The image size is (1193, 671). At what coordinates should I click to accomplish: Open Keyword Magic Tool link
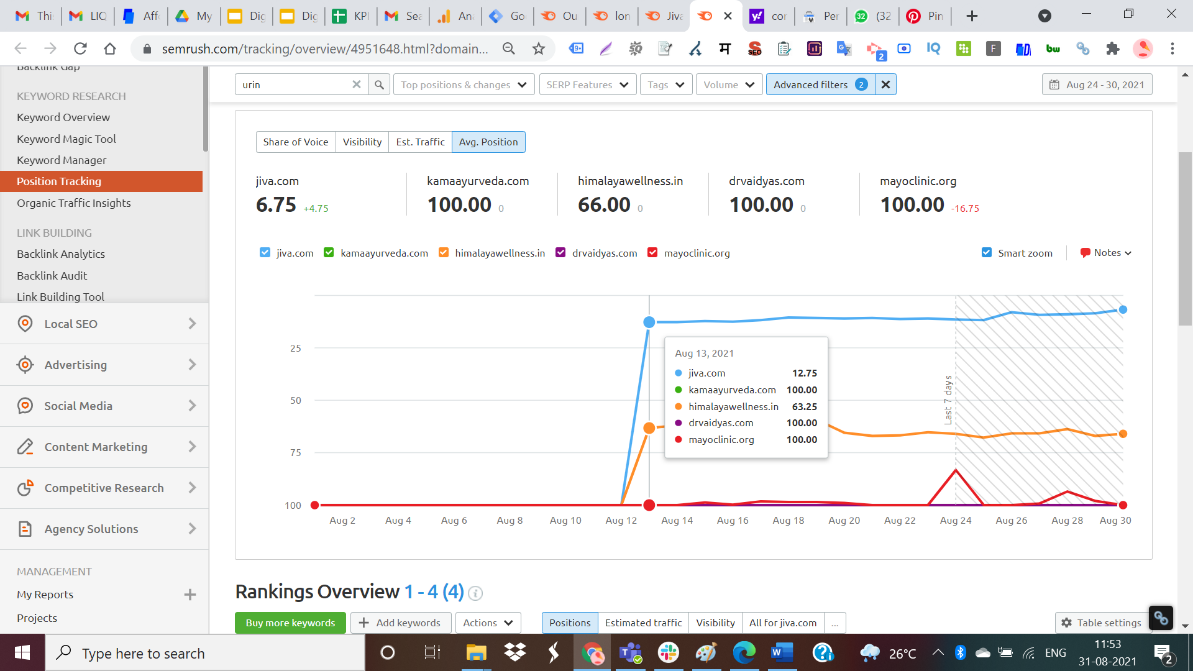66,138
